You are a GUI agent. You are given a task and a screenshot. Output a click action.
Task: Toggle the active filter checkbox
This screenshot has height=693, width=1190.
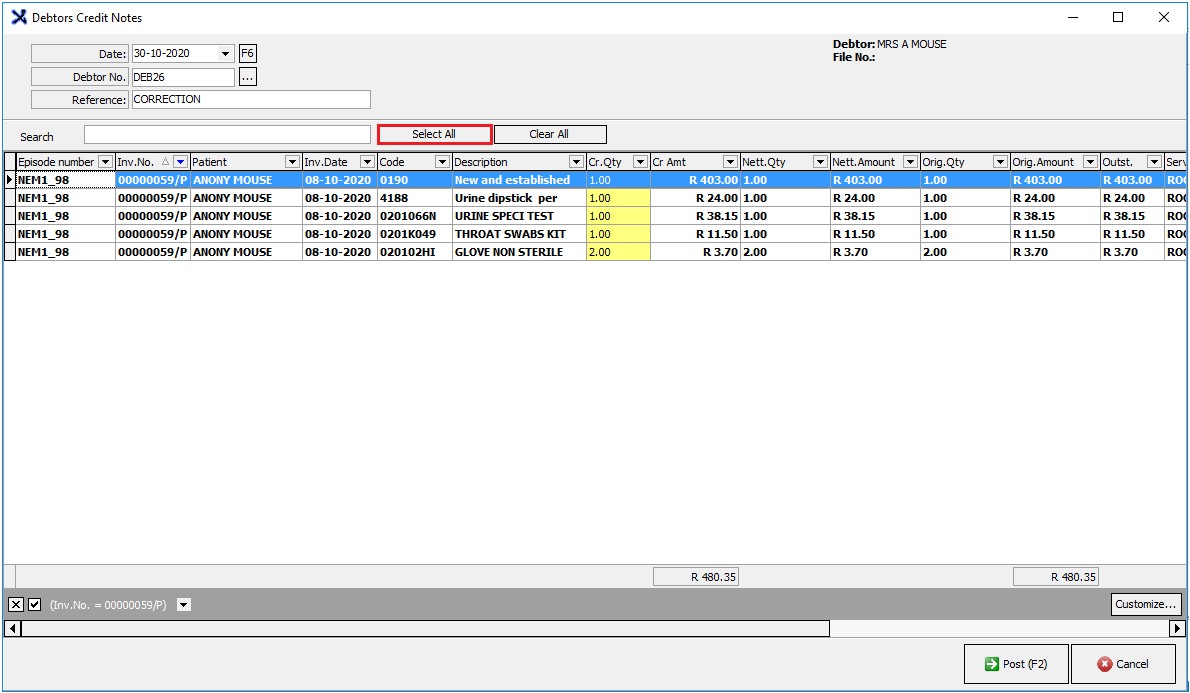(35, 605)
